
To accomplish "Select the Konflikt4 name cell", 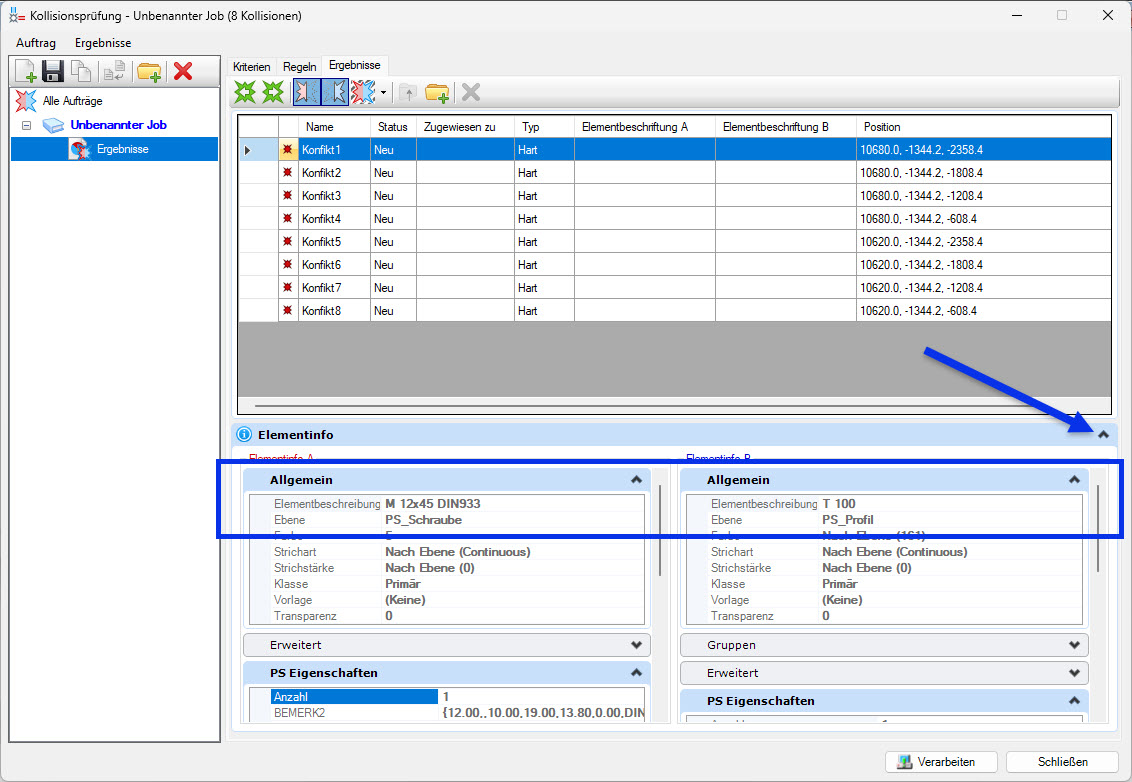I will point(334,218).
